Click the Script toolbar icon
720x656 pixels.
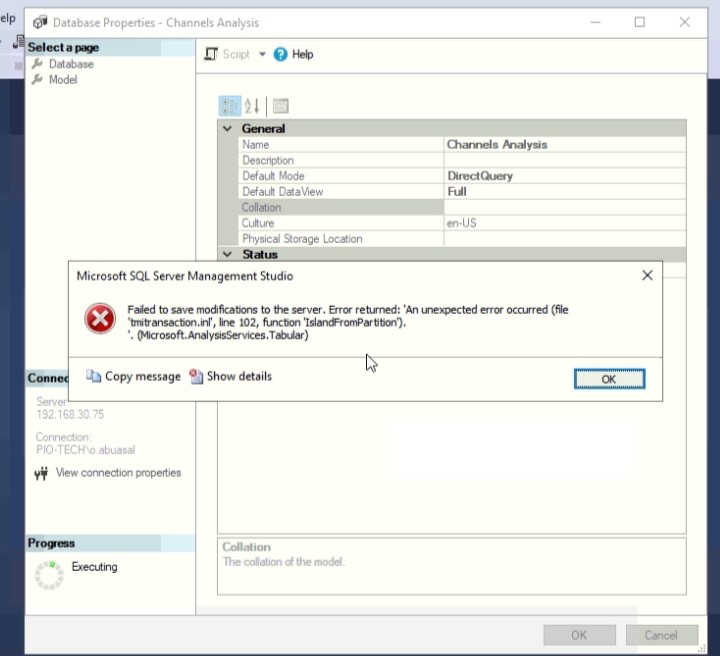[x=211, y=54]
